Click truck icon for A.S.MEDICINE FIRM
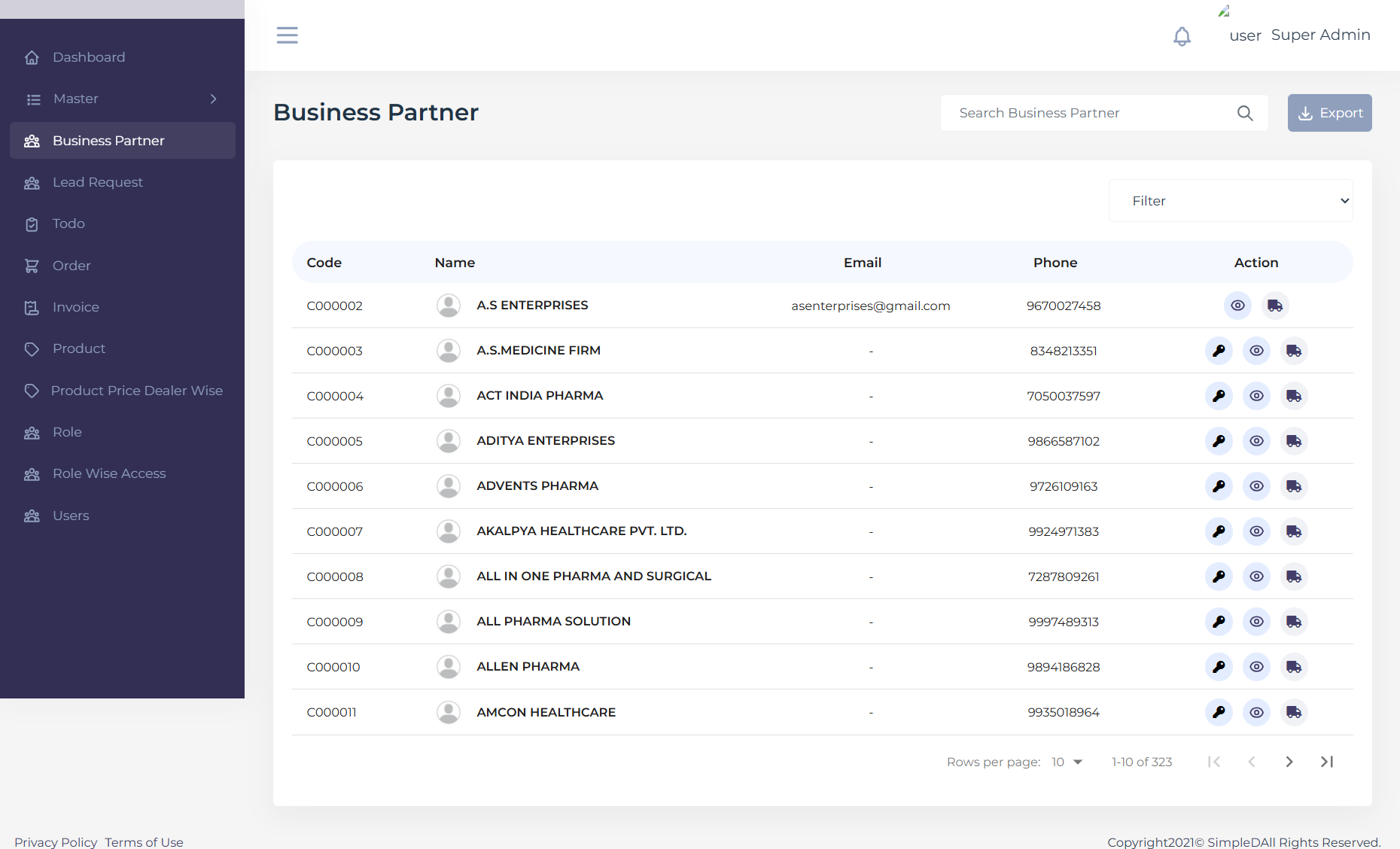1400x849 pixels. (1294, 351)
